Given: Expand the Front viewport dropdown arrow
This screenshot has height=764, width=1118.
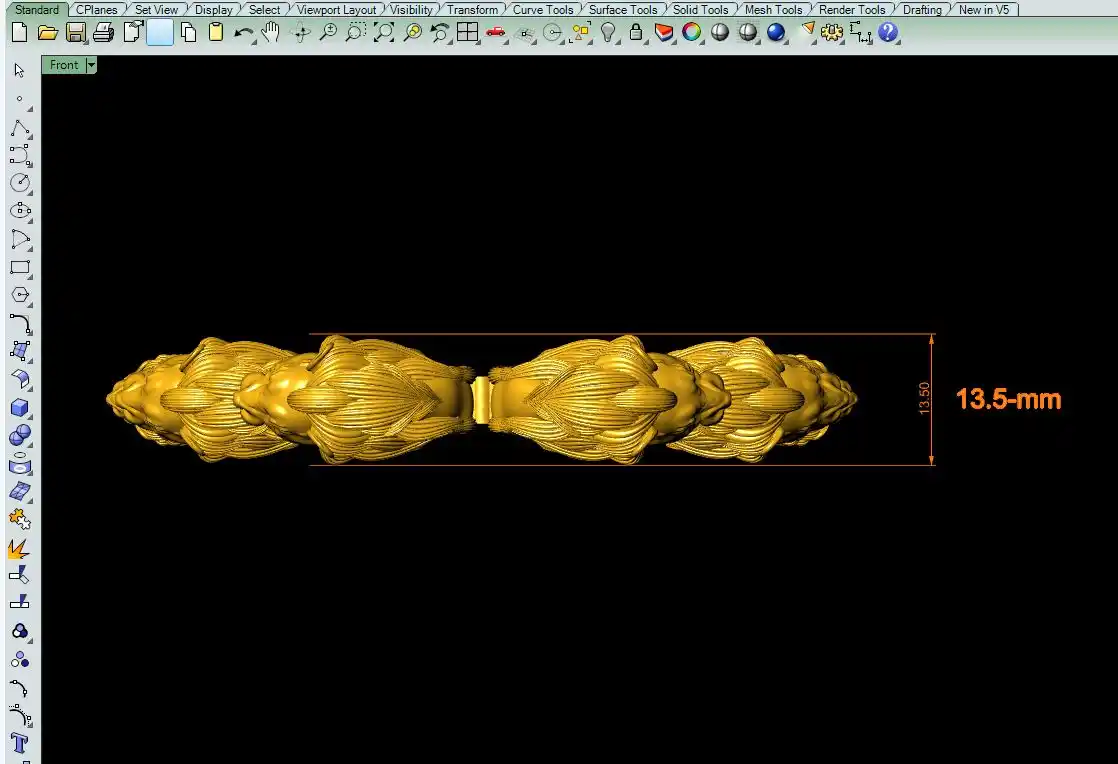Looking at the screenshot, I should tap(92, 65).
